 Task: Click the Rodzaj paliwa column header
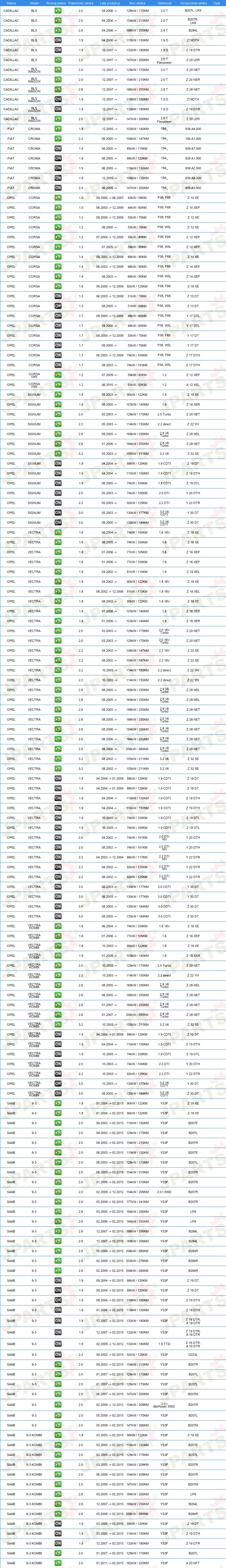pyautogui.click(x=56, y=3)
